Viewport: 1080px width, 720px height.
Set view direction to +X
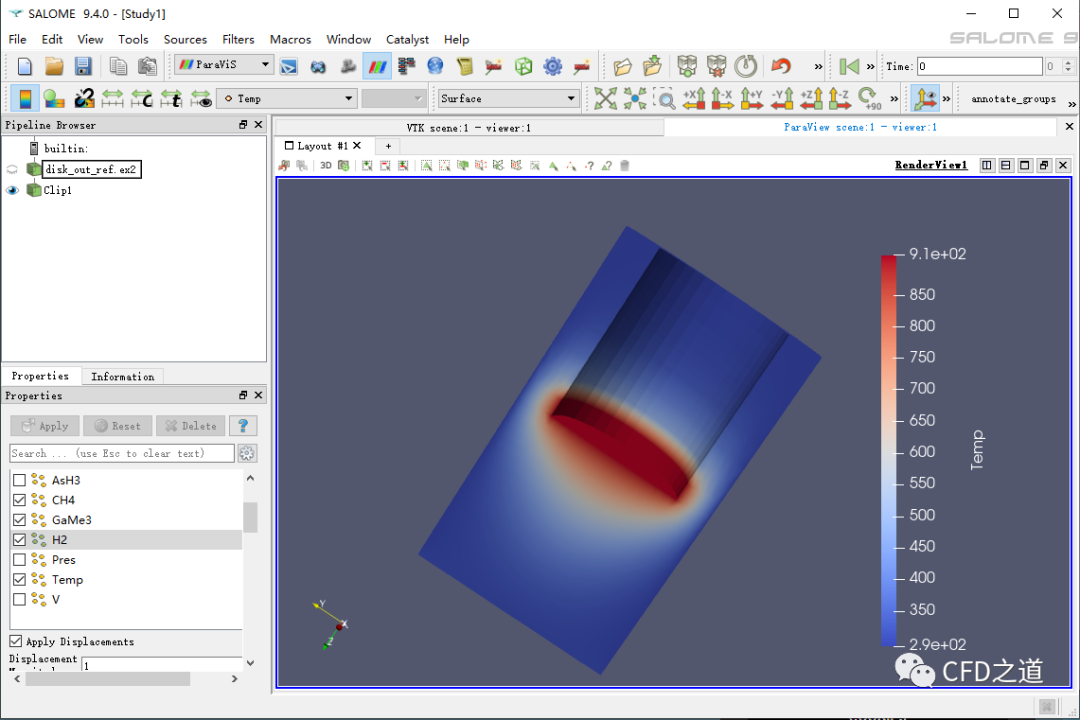point(694,98)
